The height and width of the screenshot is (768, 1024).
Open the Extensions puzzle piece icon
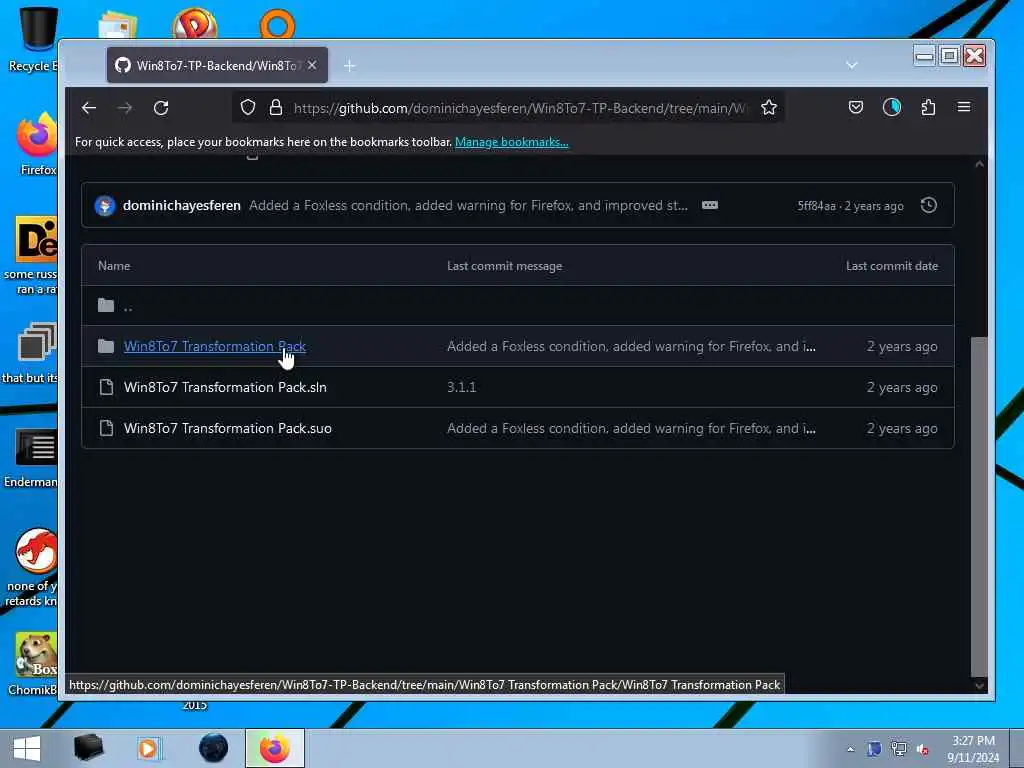pyautogui.click(x=928, y=107)
